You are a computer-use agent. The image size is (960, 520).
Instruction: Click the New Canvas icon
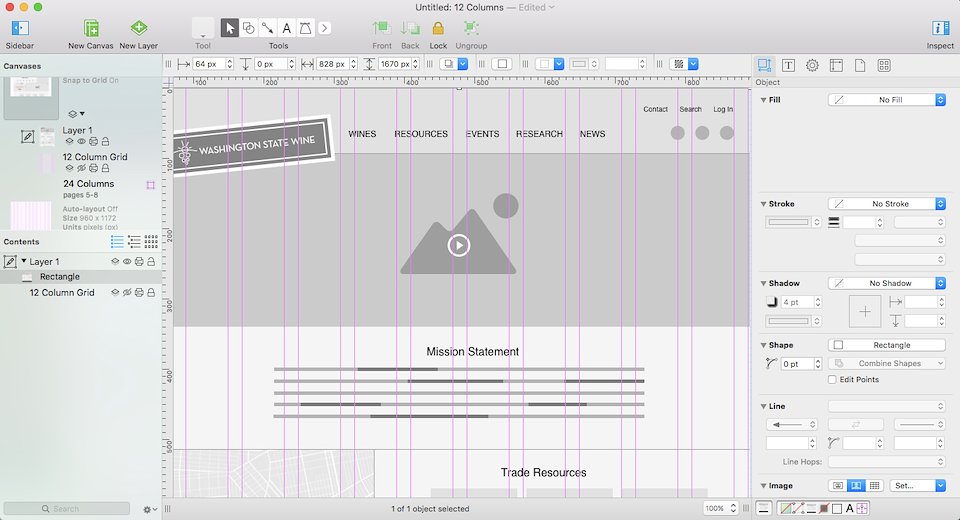(x=91, y=29)
